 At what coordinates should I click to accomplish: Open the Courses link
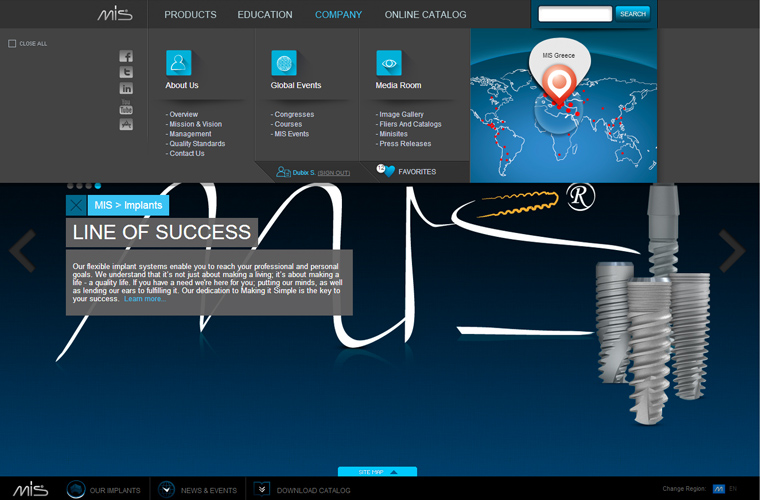pos(286,124)
